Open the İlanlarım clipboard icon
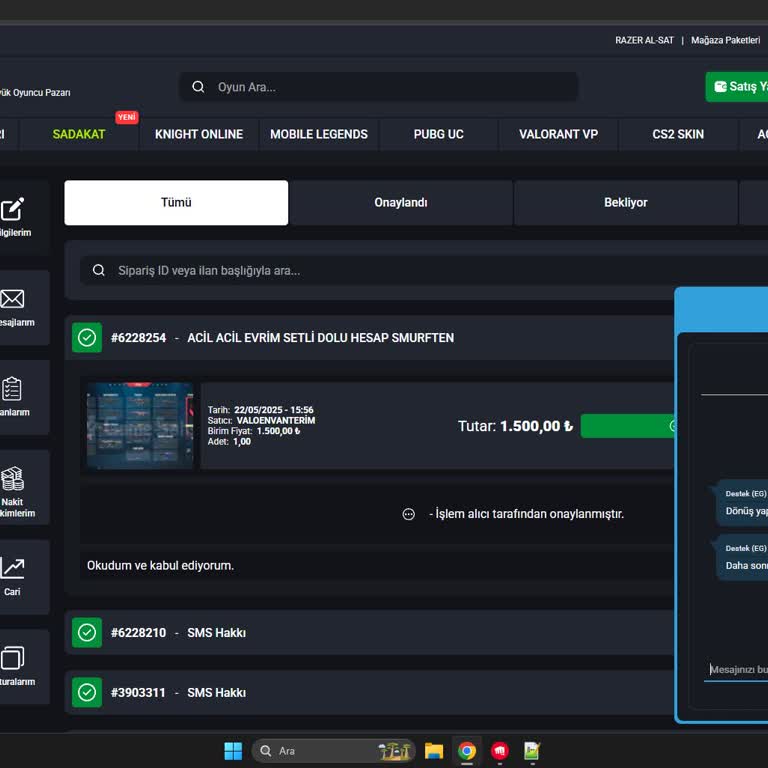The image size is (768, 768). pos(12,389)
